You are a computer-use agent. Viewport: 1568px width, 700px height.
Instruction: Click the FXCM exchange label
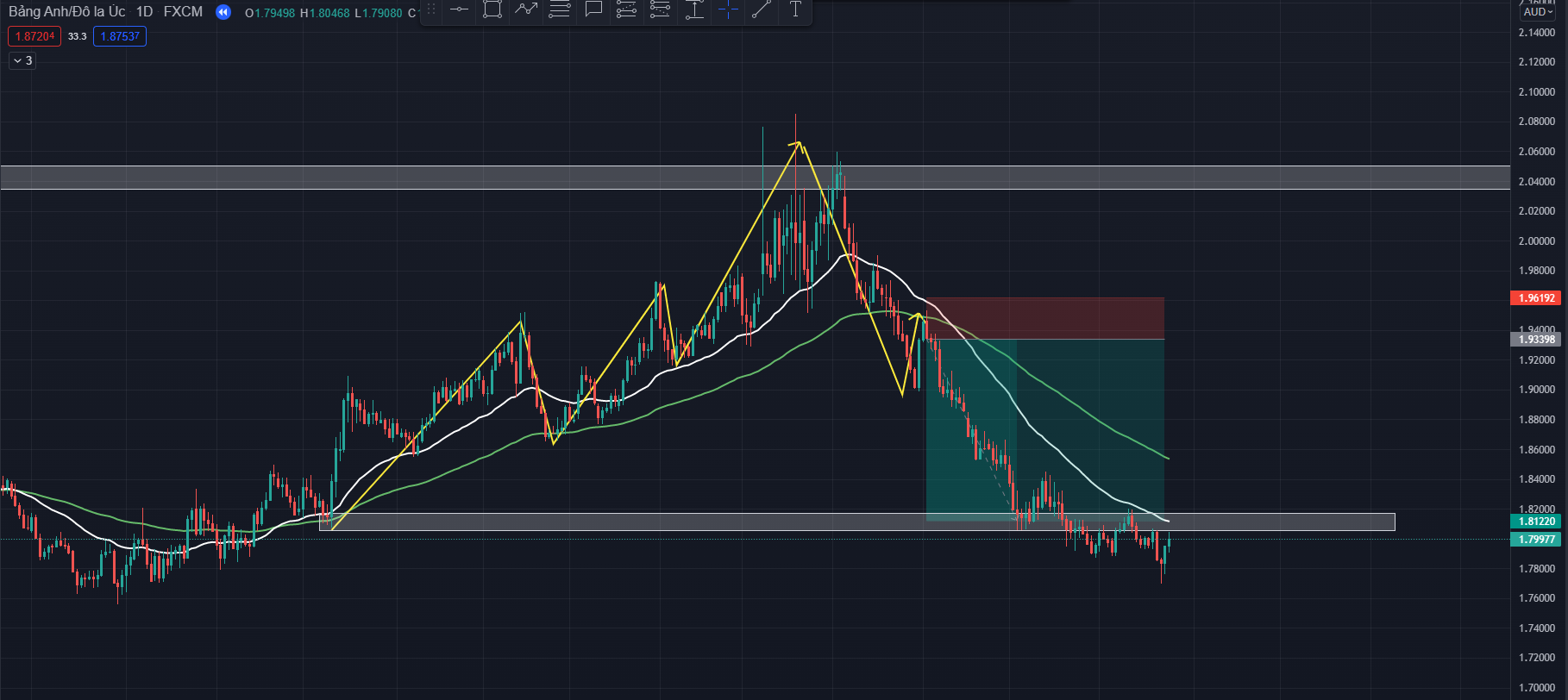(x=183, y=12)
